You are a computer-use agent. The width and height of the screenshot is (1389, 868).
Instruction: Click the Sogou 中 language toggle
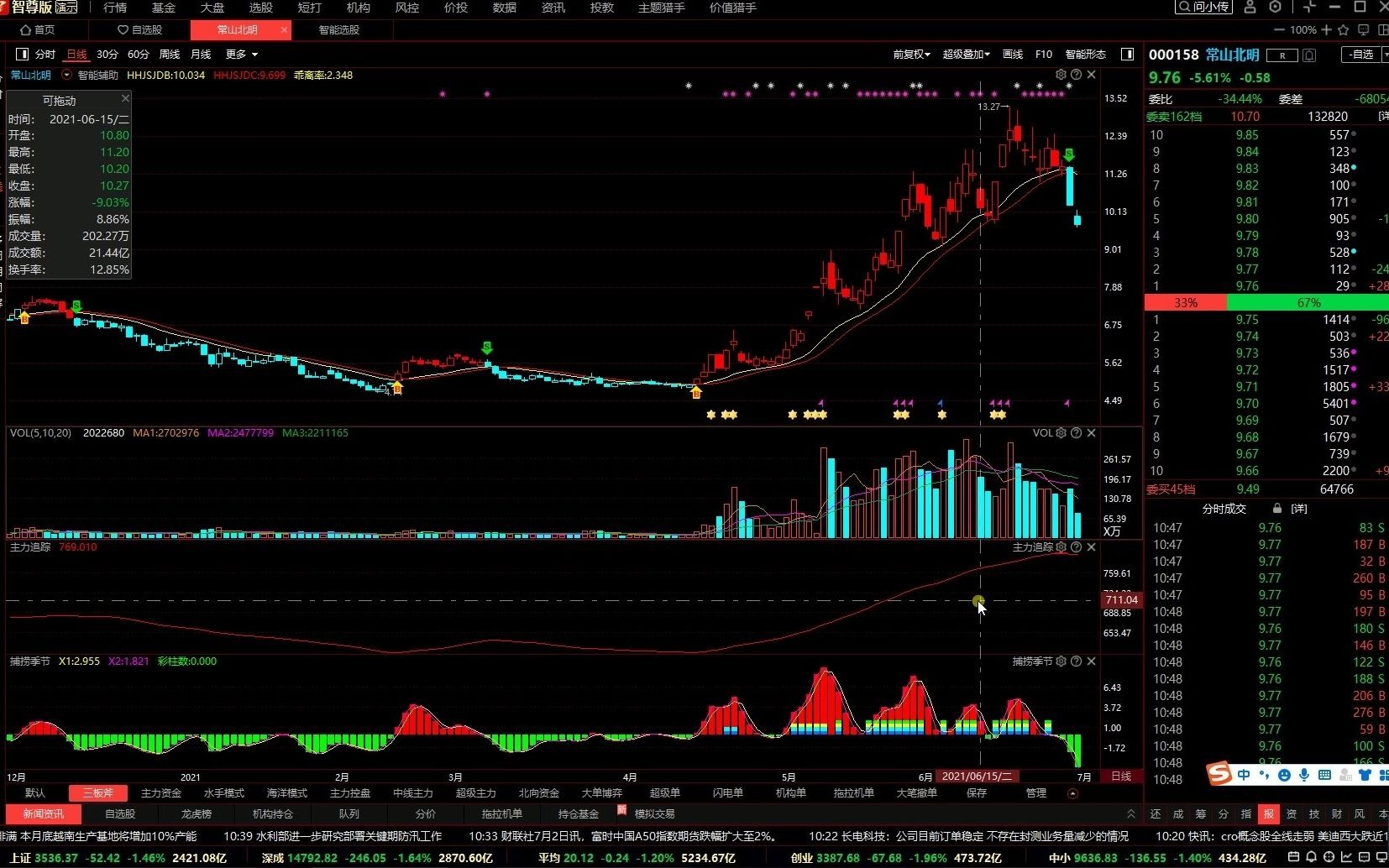click(1244, 775)
